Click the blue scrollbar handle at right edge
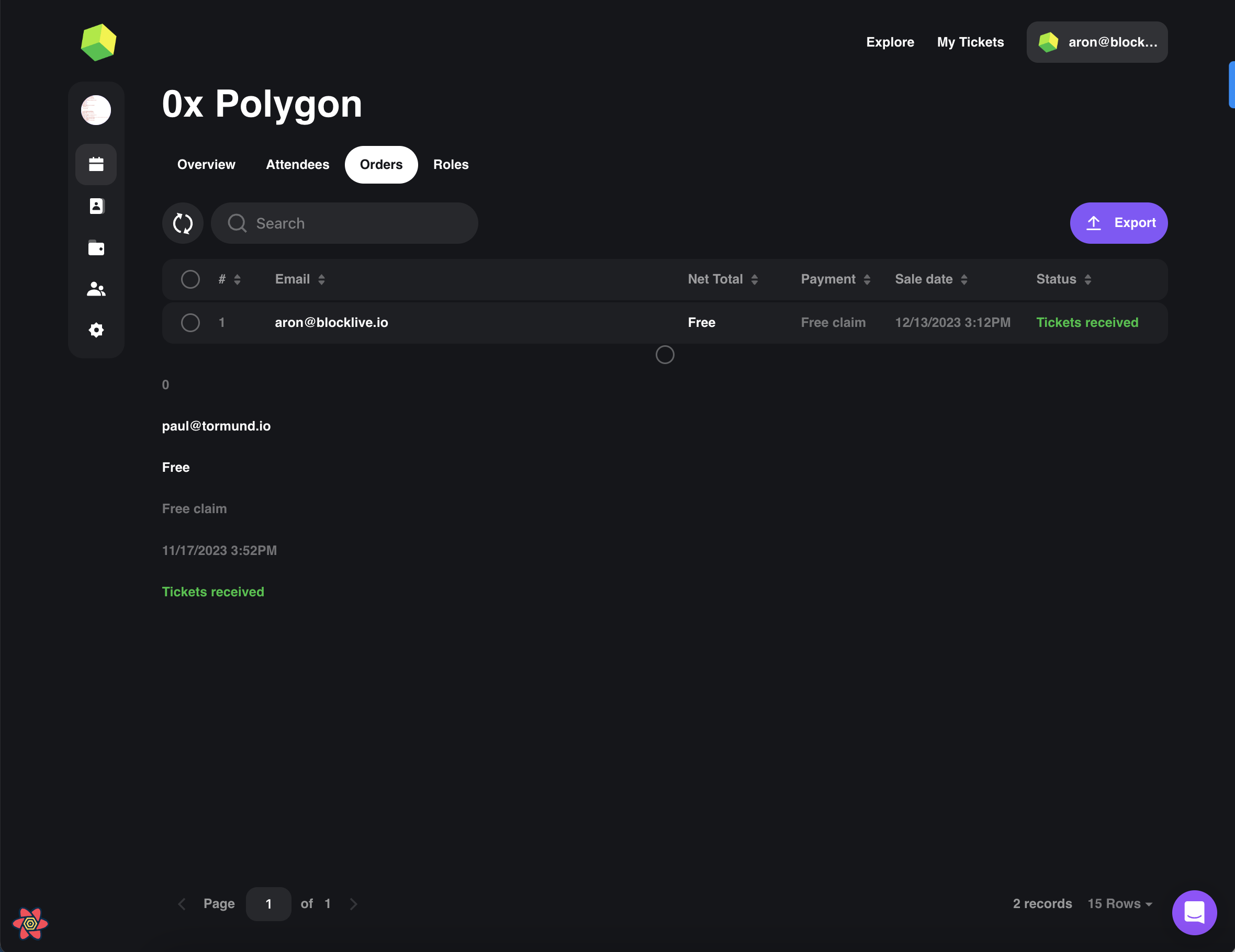Image resolution: width=1235 pixels, height=952 pixels. [x=1232, y=85]
